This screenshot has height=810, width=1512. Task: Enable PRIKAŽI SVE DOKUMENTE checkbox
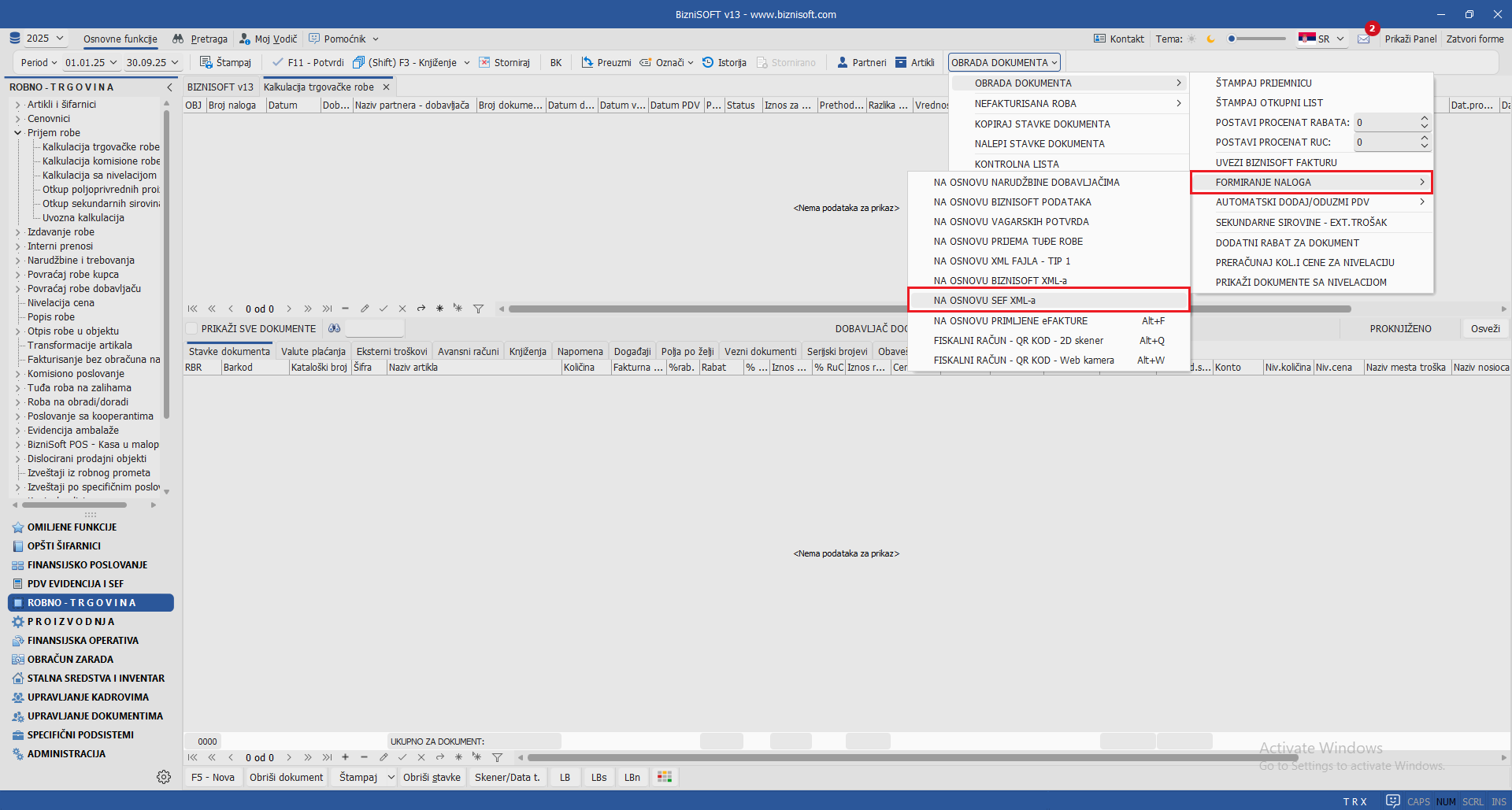[191, 328]
